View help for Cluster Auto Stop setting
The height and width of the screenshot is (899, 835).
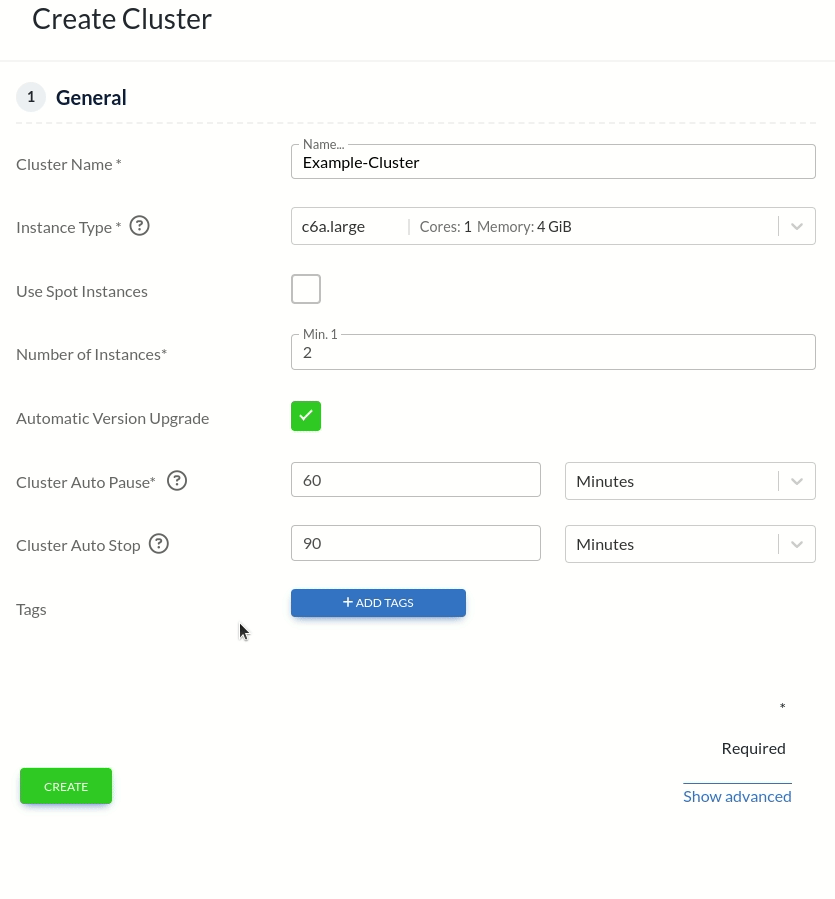click(158, 543)
